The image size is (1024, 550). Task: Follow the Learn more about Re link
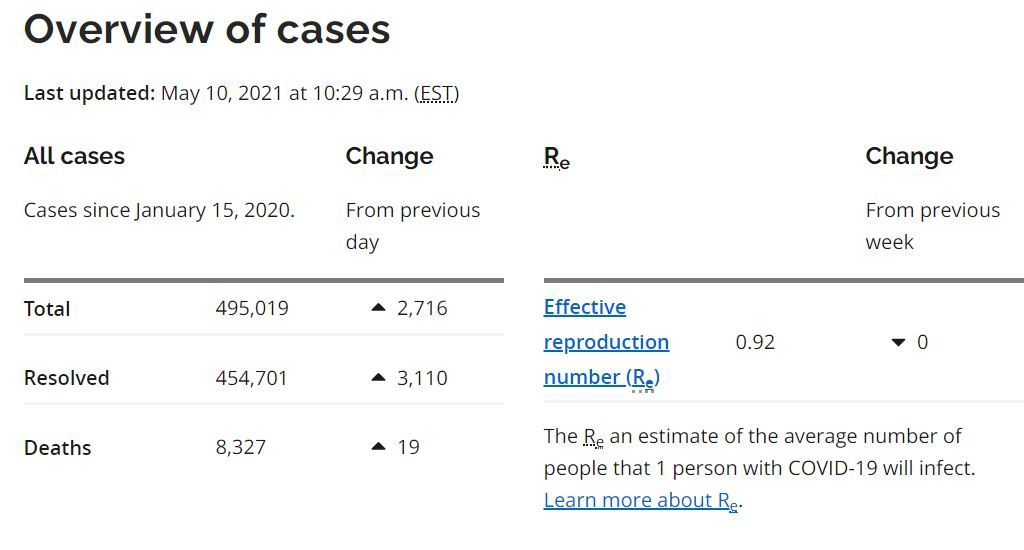click(x=641, y=500)
